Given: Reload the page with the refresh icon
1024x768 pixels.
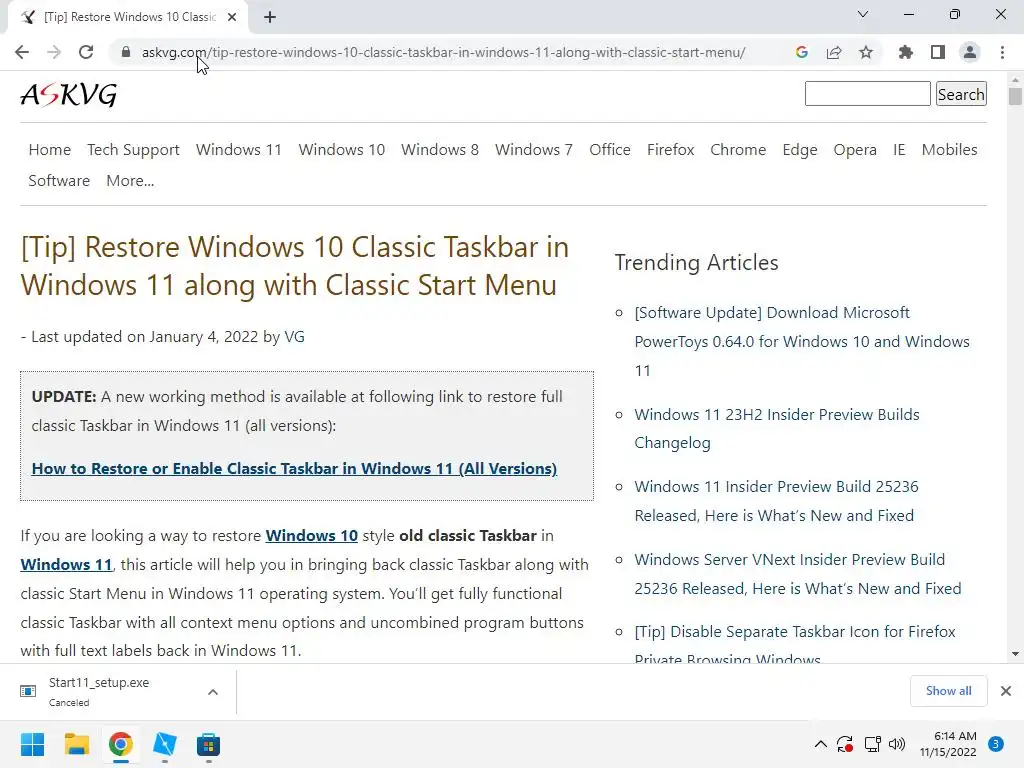Looking at the screenshot, I should coord(86,52).
